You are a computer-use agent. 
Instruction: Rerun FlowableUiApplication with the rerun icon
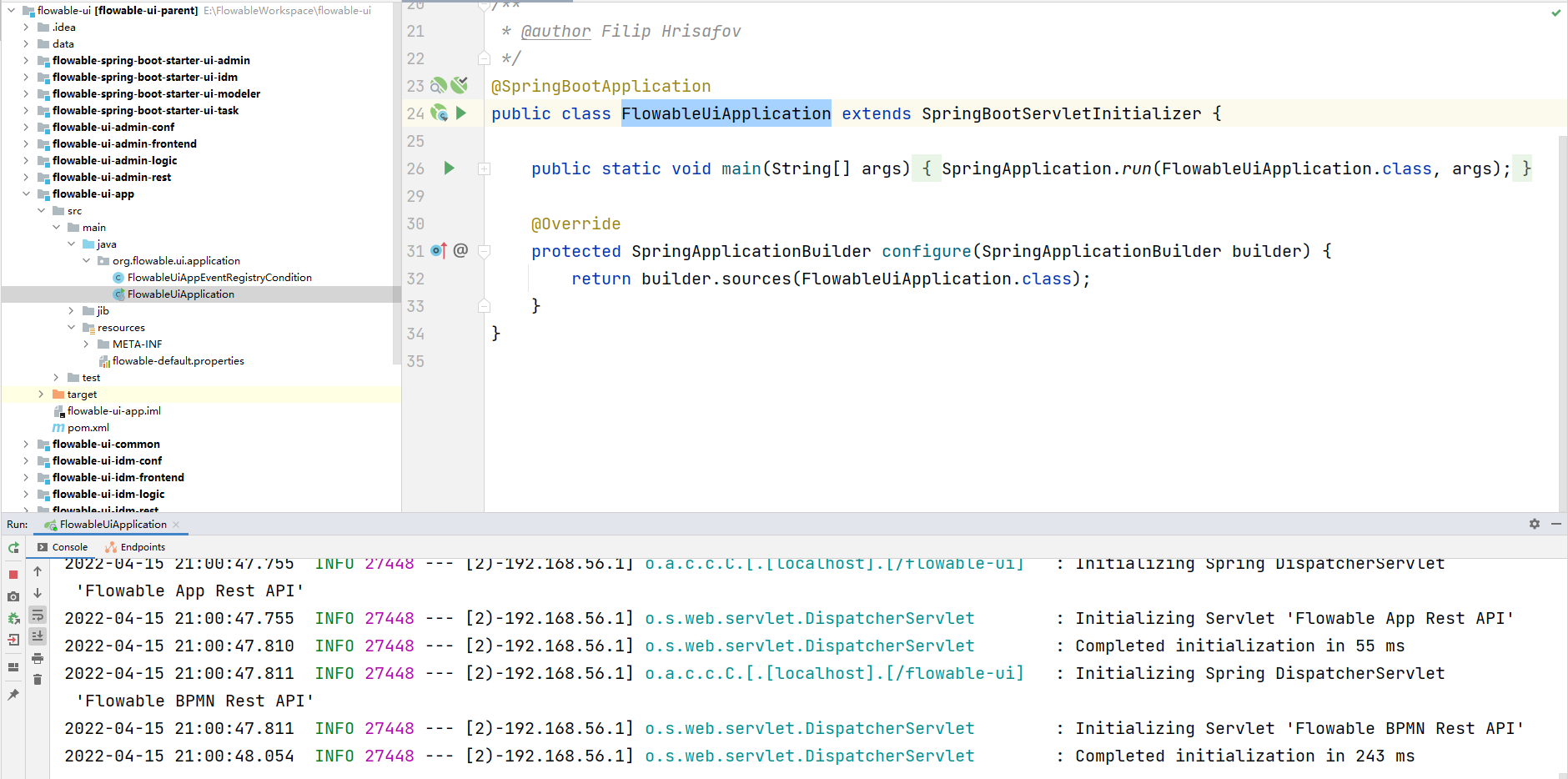tap(13, 548)
